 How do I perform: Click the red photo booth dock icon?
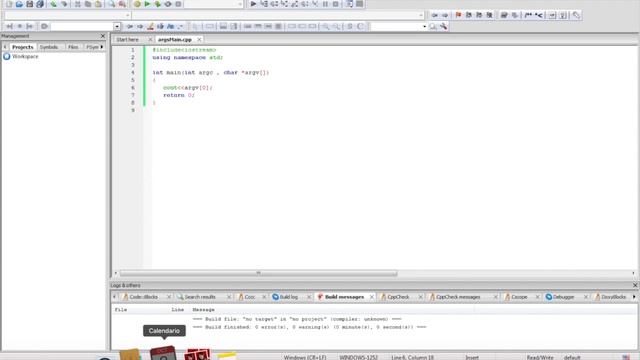(x=197, y=354)
